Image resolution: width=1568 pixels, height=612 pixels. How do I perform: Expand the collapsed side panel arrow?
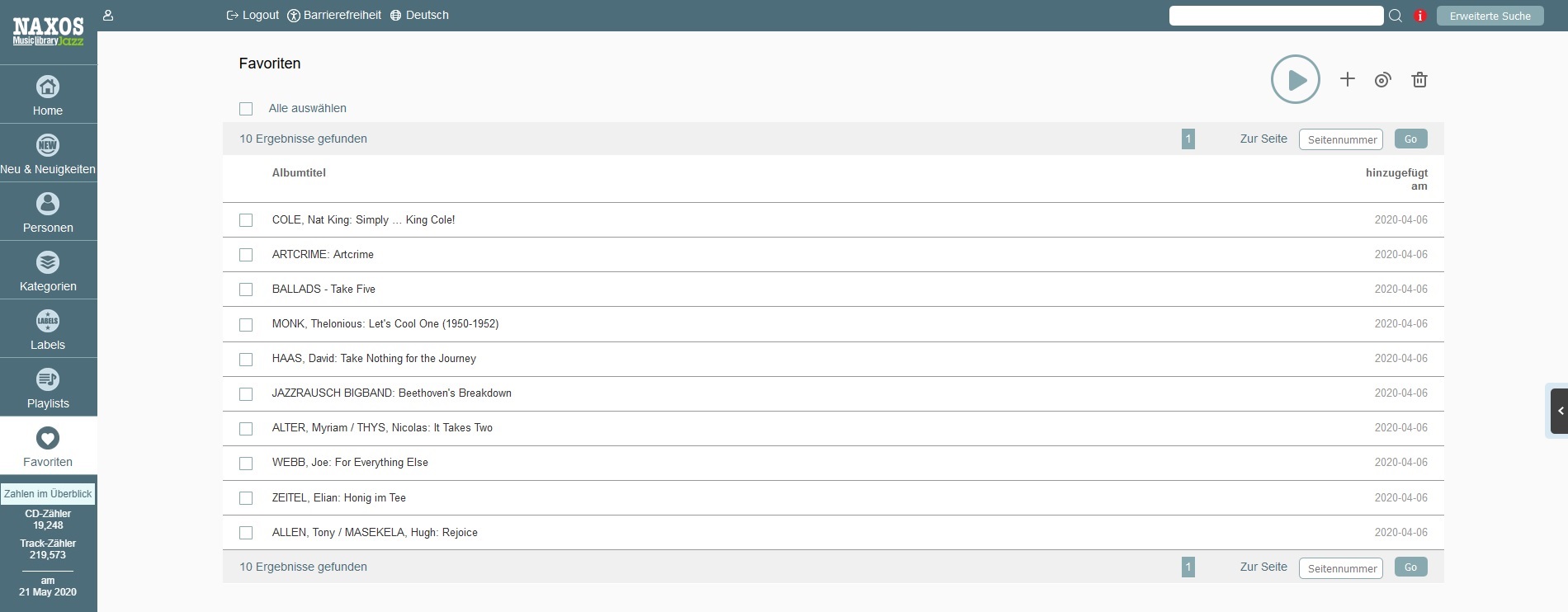tap(1559, 411)
